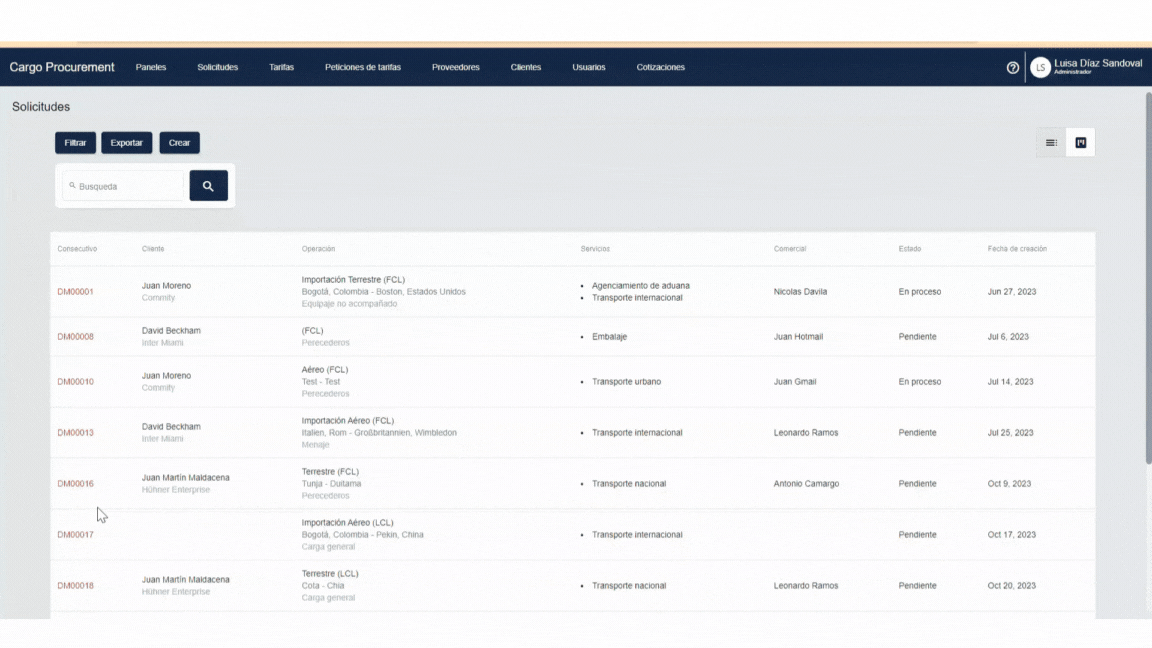Click the Exportar button
Image resolution: width=1152 pixels, height=648 pixels.
pos(126,143)
